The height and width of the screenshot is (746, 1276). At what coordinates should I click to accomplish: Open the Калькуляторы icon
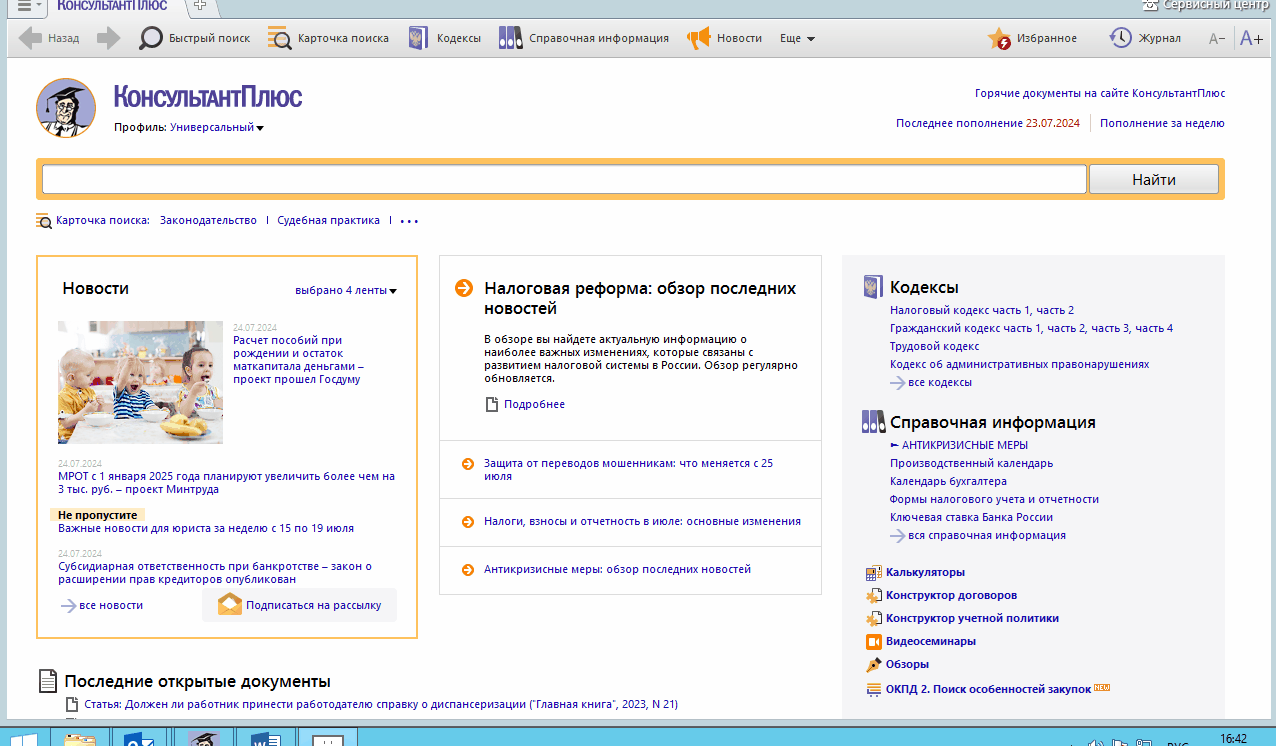coord(873,573)
